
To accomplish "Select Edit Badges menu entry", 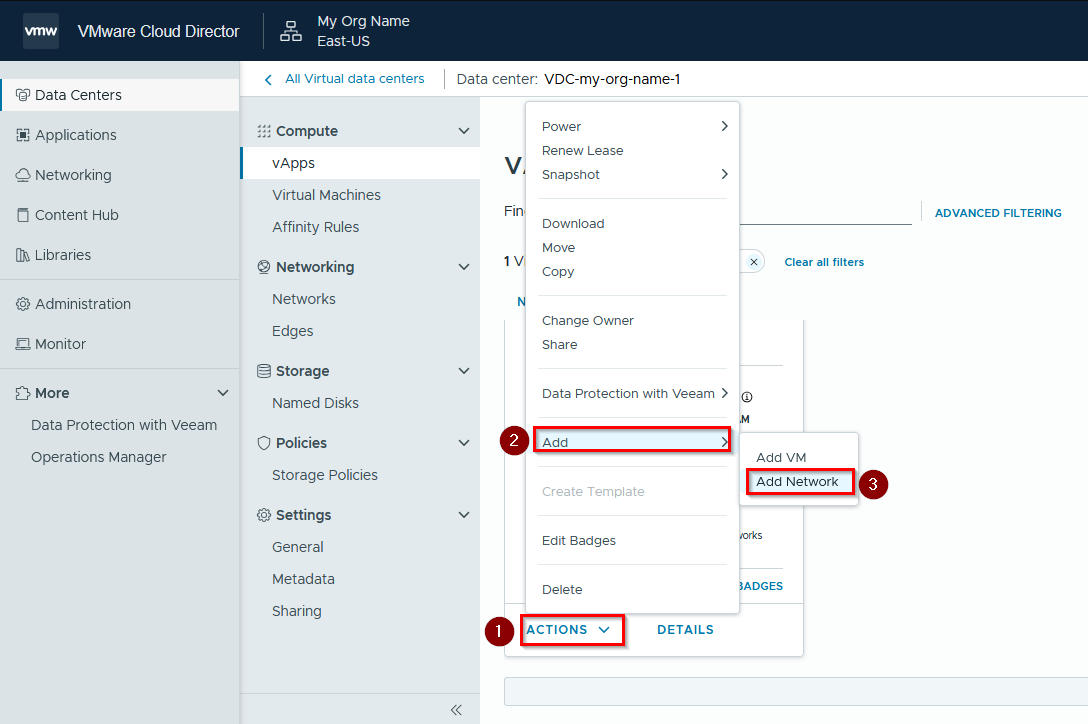I will coord(579,541).
